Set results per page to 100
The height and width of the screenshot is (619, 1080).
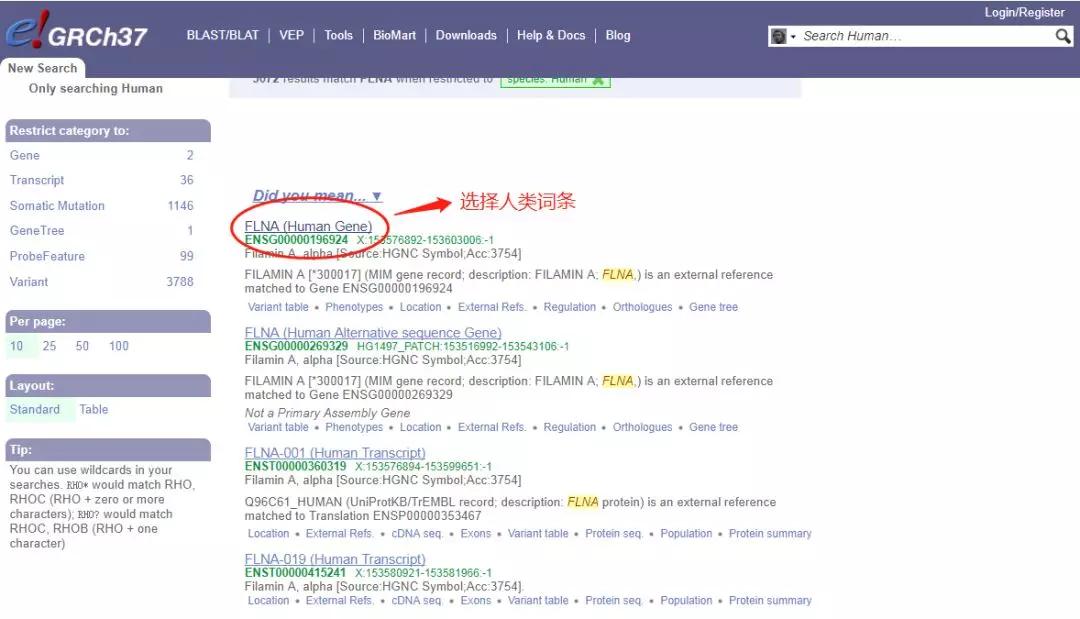pos(119,346)
